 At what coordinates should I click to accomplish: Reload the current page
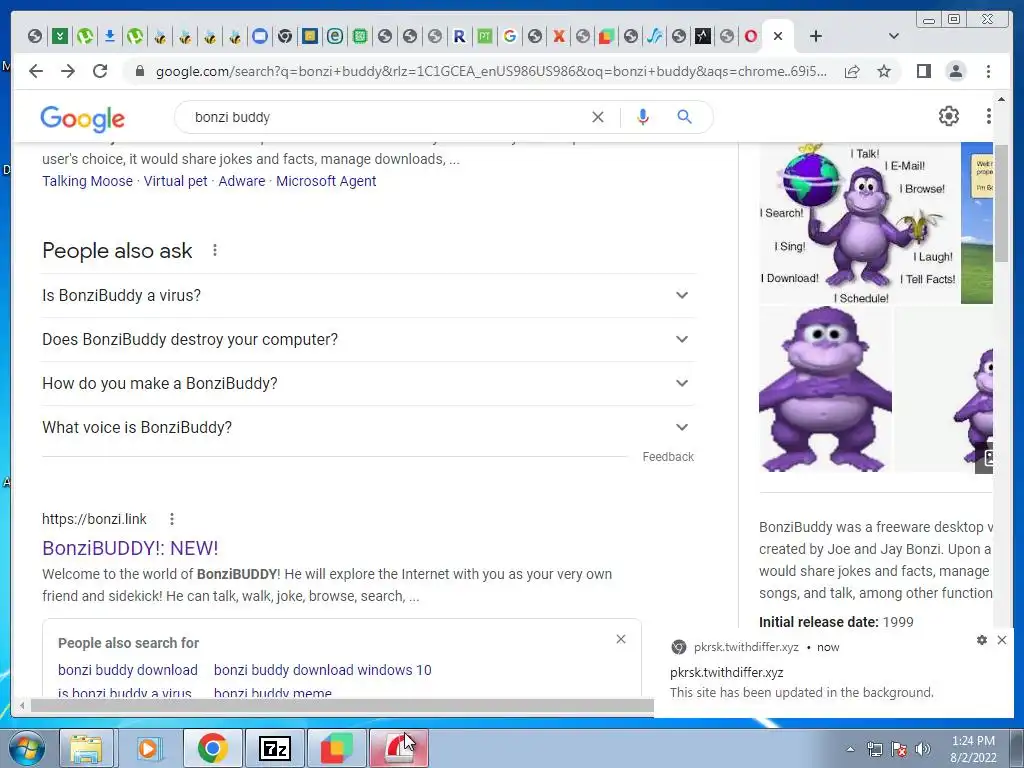click(100, 71)
